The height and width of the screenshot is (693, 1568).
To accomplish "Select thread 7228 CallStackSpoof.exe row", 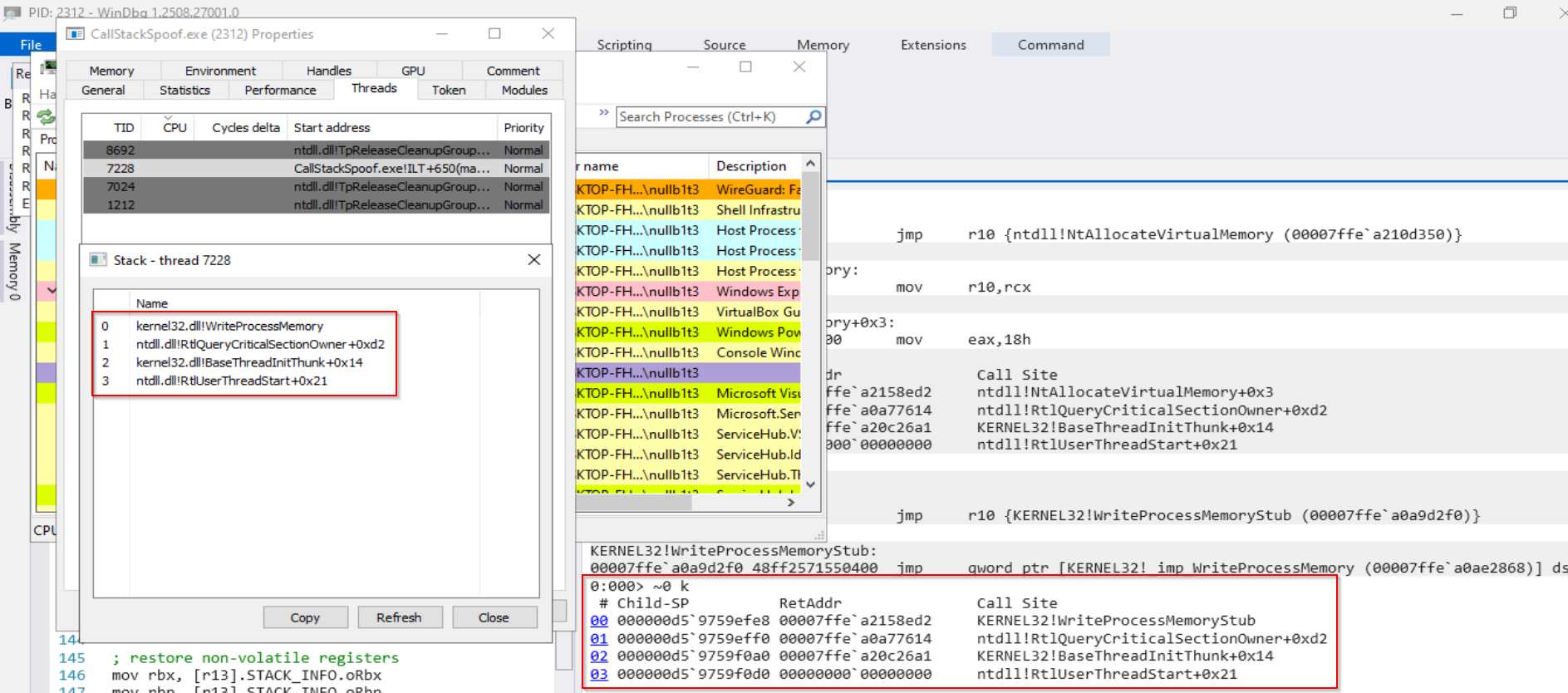I will click(316, 169).
